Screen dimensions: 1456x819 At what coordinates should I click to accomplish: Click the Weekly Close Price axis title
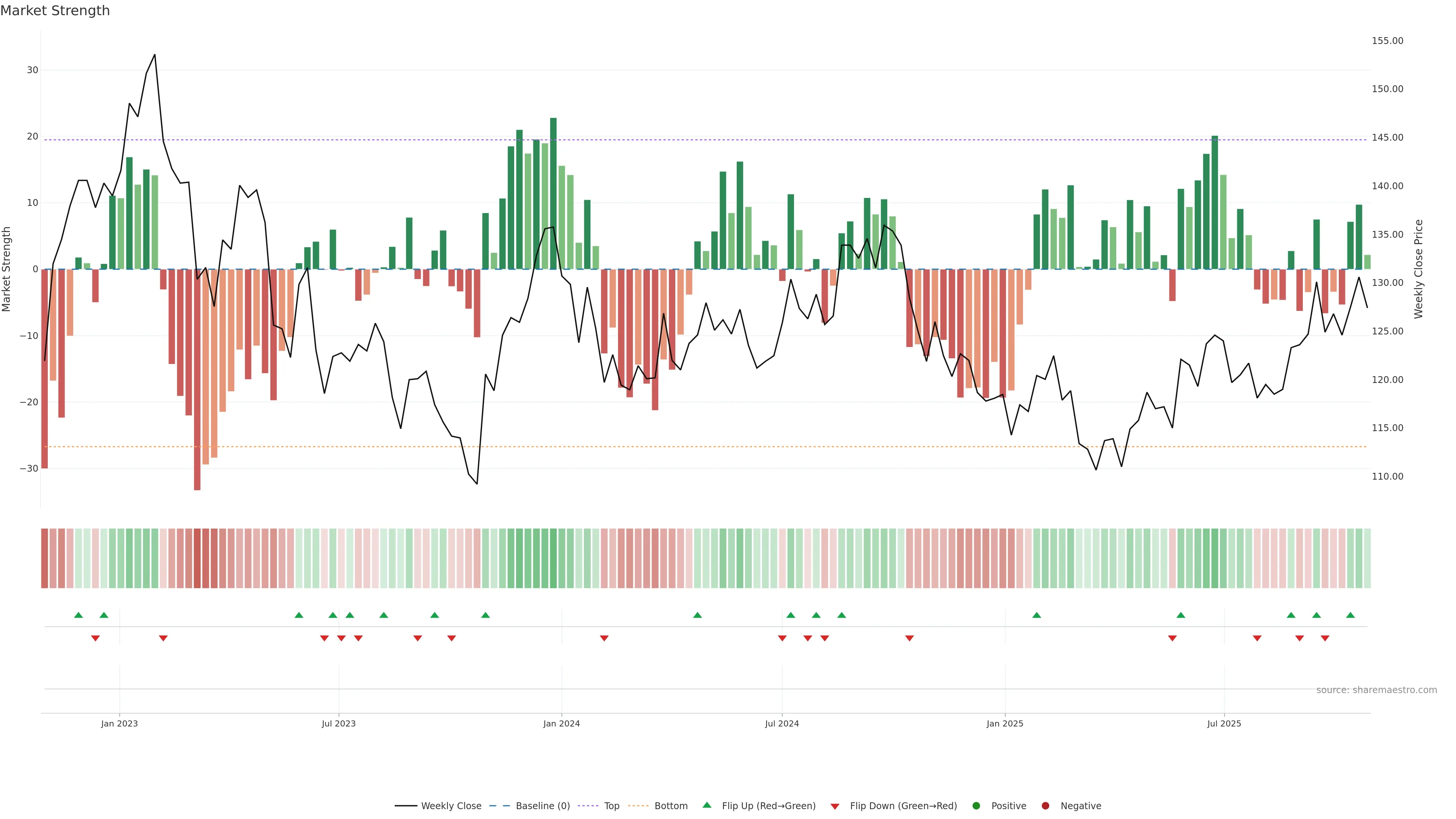pos(1418,269)
